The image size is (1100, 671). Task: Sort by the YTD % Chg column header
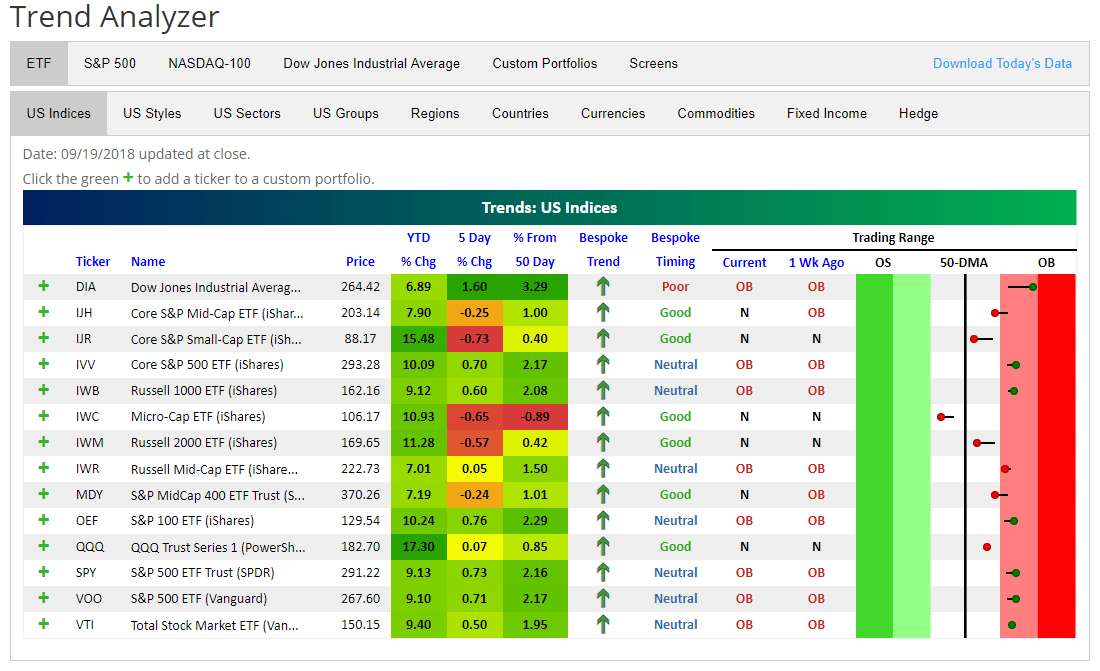coord(418,250)
